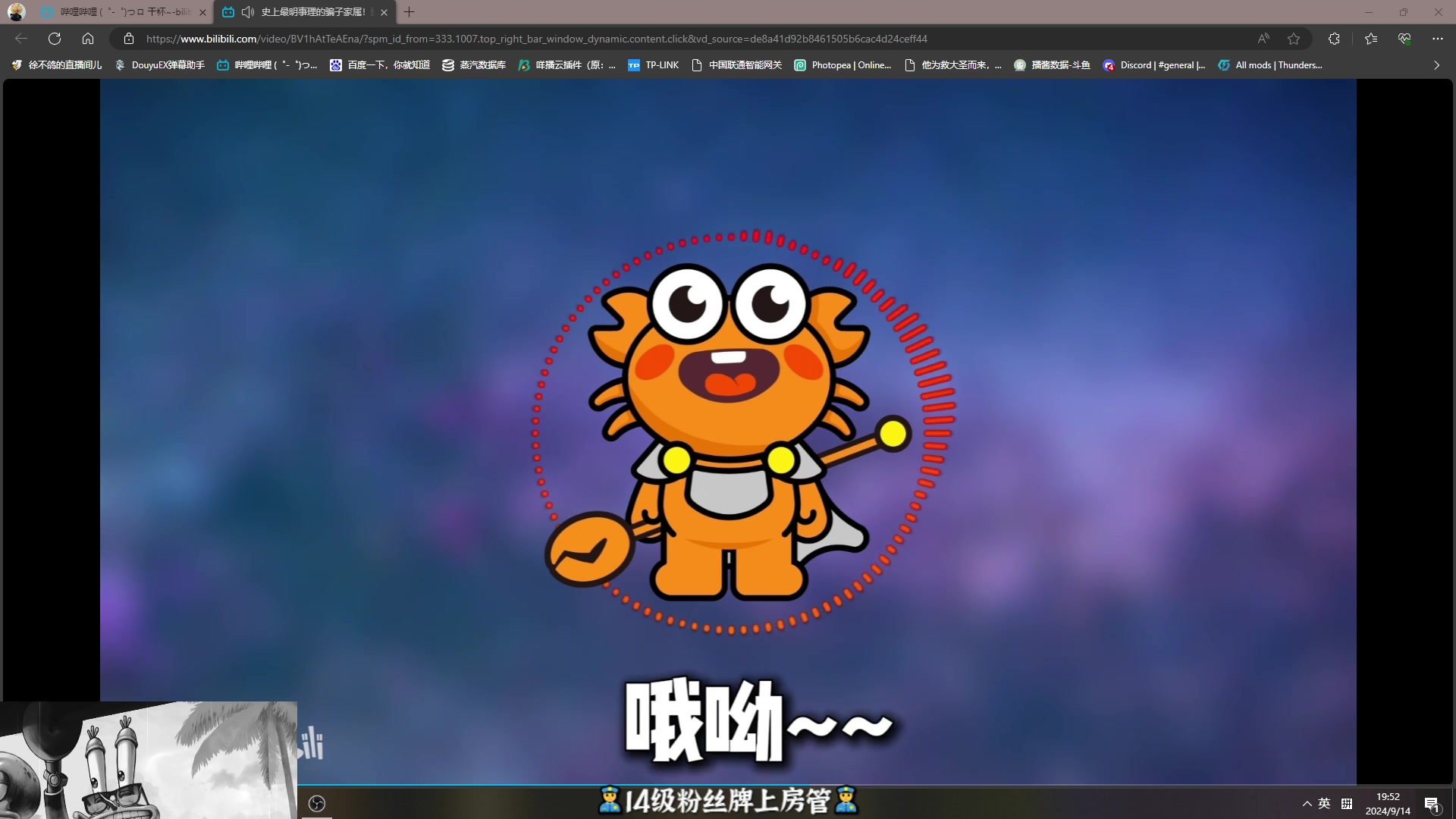Open the browser profile avatar

tap(16, 12)
